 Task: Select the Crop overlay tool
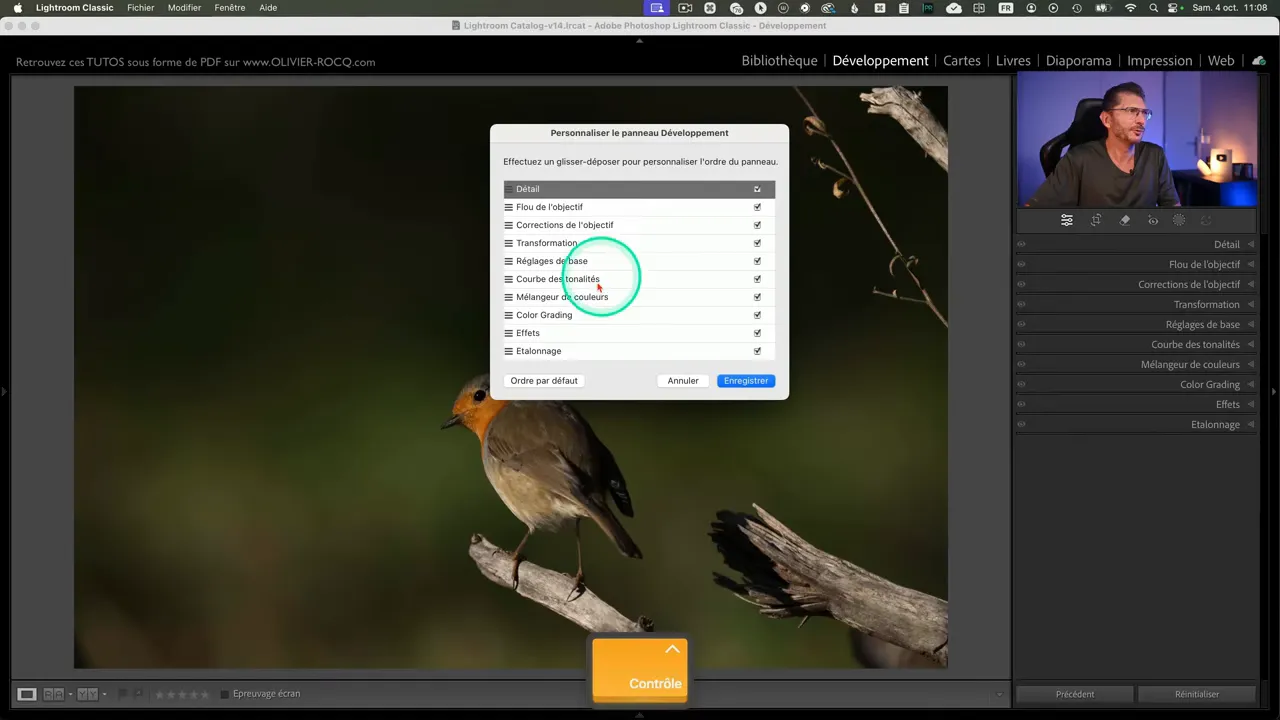pyautogui.click(x=1096, y=221)
